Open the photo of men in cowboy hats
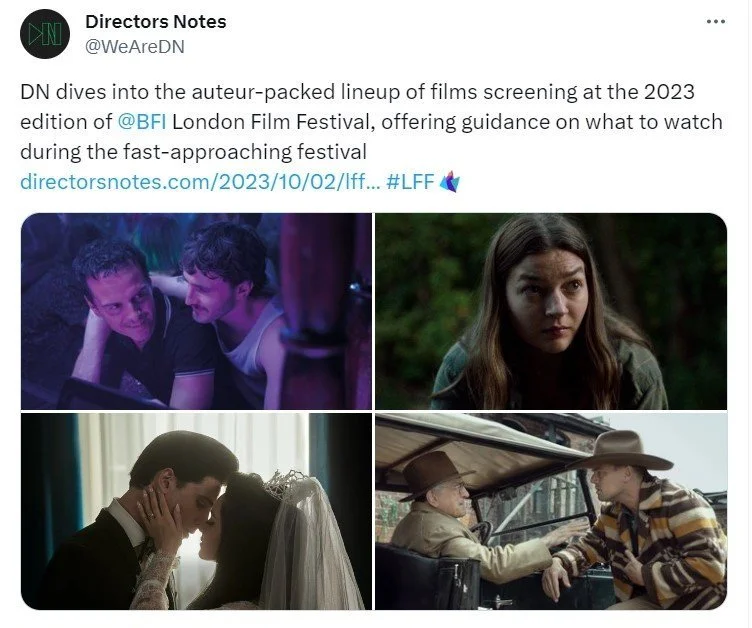Viewport: 752px width, 628px height. coord(551,511)
